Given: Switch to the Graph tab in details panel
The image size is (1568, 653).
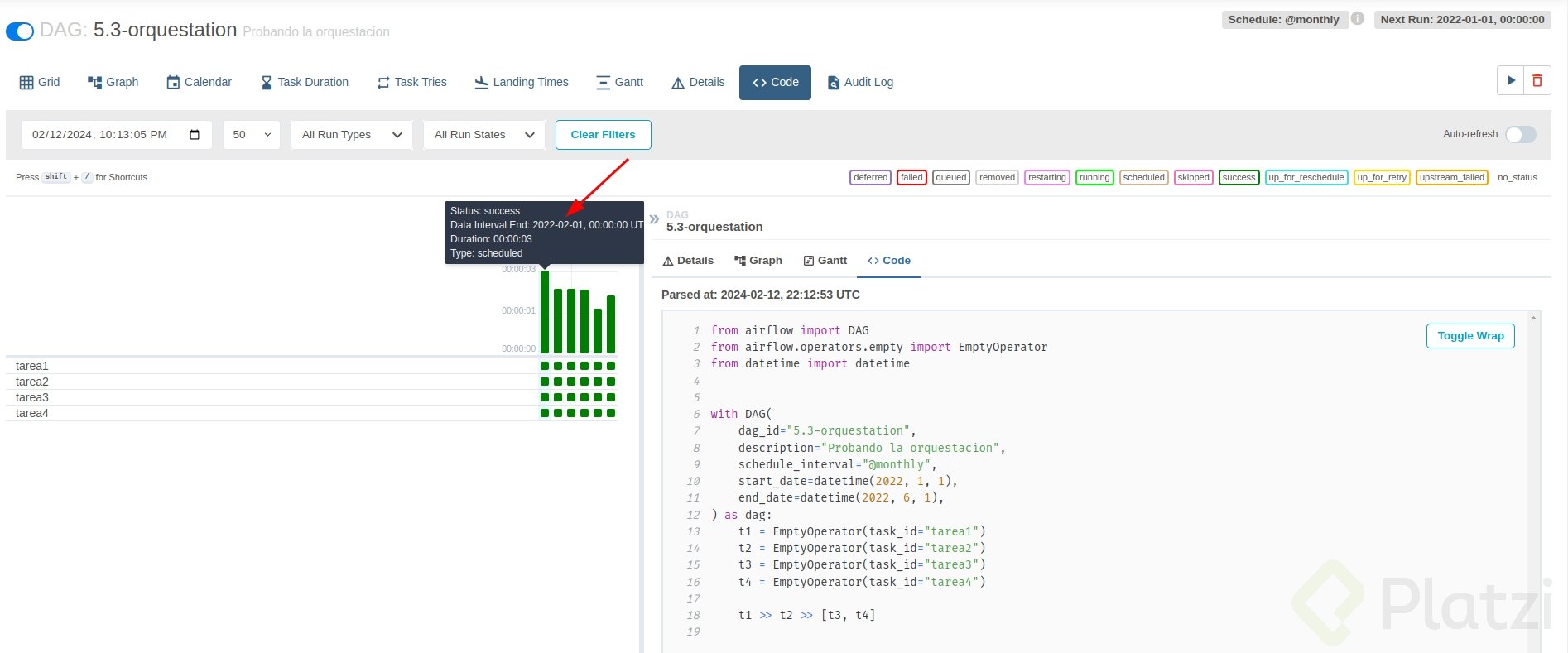Looking at the screenshot, I should click(758, 260).
